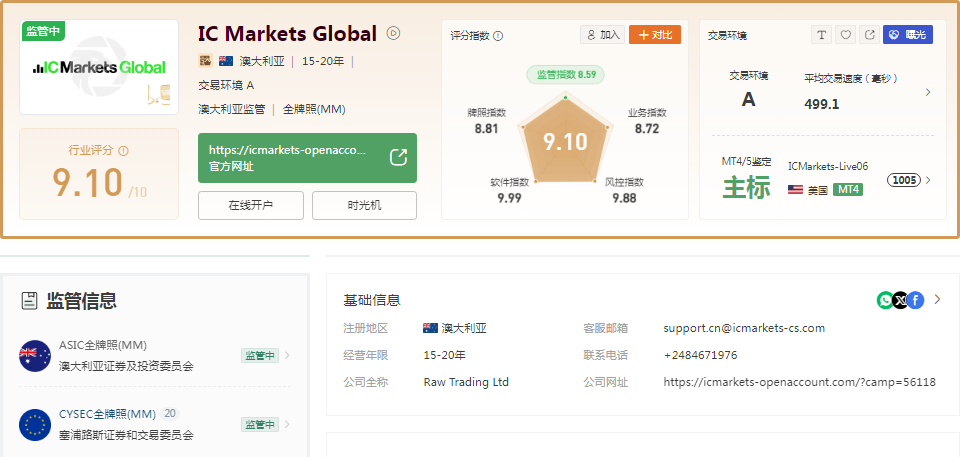960x457 pixels.
Task: Select the 9.10 industry score on the left card
Action: coord(88,183)
